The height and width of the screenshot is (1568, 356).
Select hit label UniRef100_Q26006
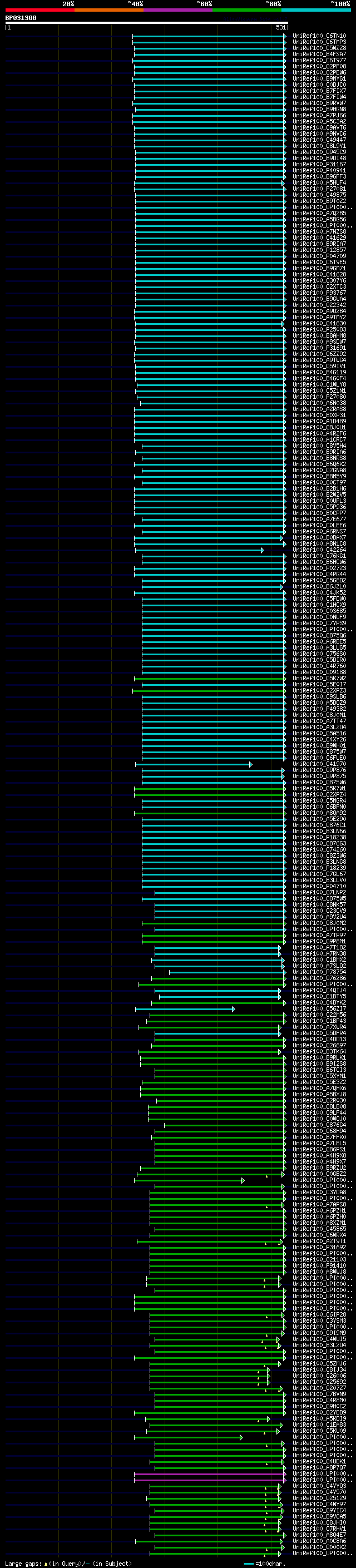[319, 1376]
